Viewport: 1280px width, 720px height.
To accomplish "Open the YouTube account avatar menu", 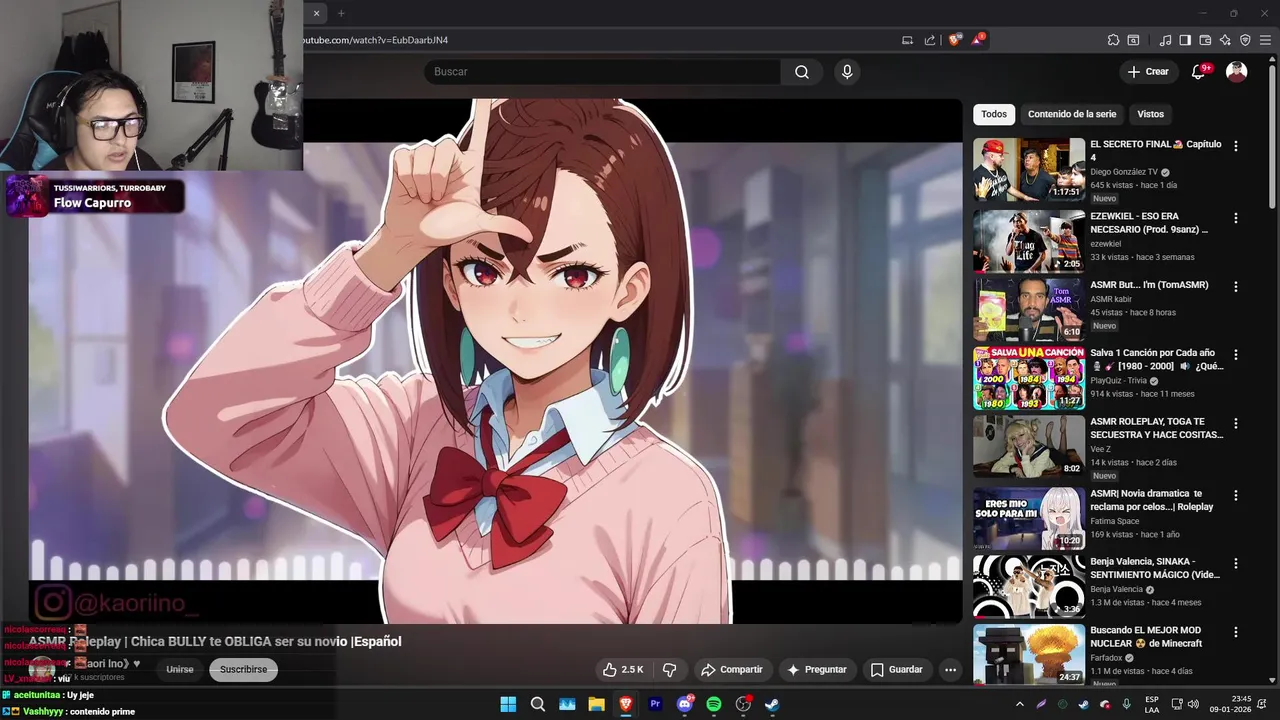I will pos(1237,72).
